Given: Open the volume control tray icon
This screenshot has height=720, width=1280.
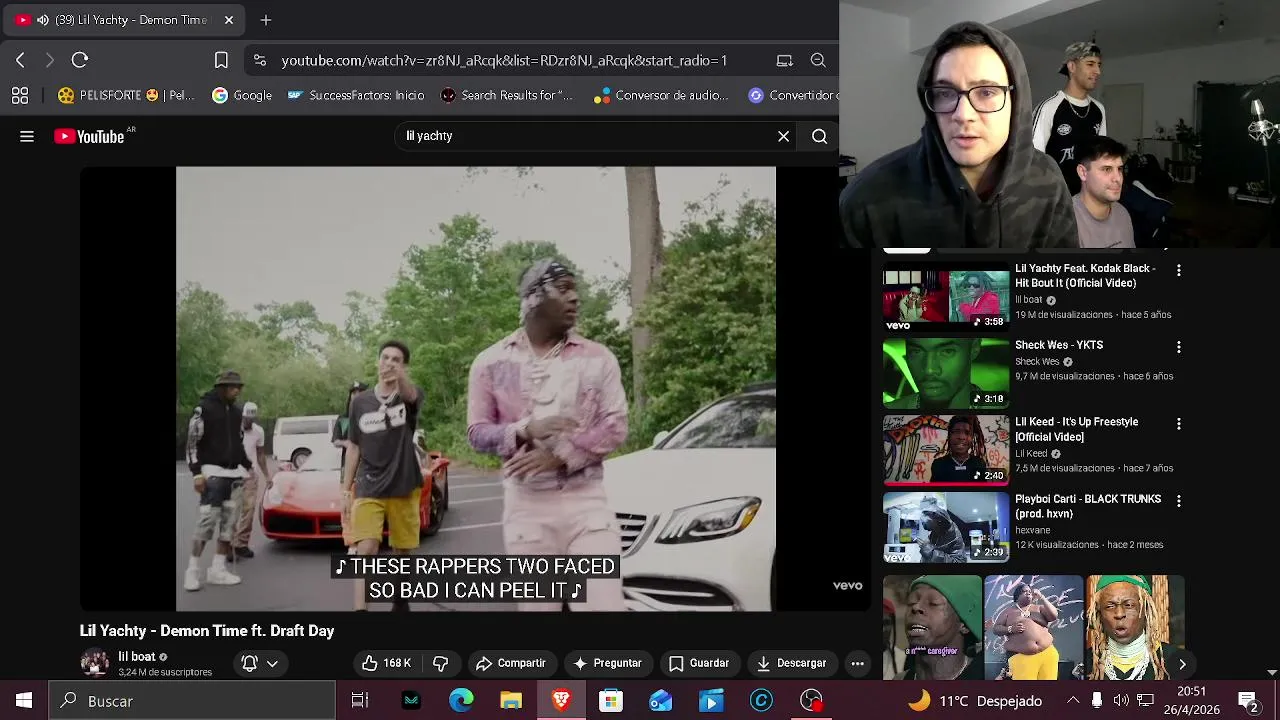Looking at the screenshot, I should pyautogui.click(x=1121, y=701).
